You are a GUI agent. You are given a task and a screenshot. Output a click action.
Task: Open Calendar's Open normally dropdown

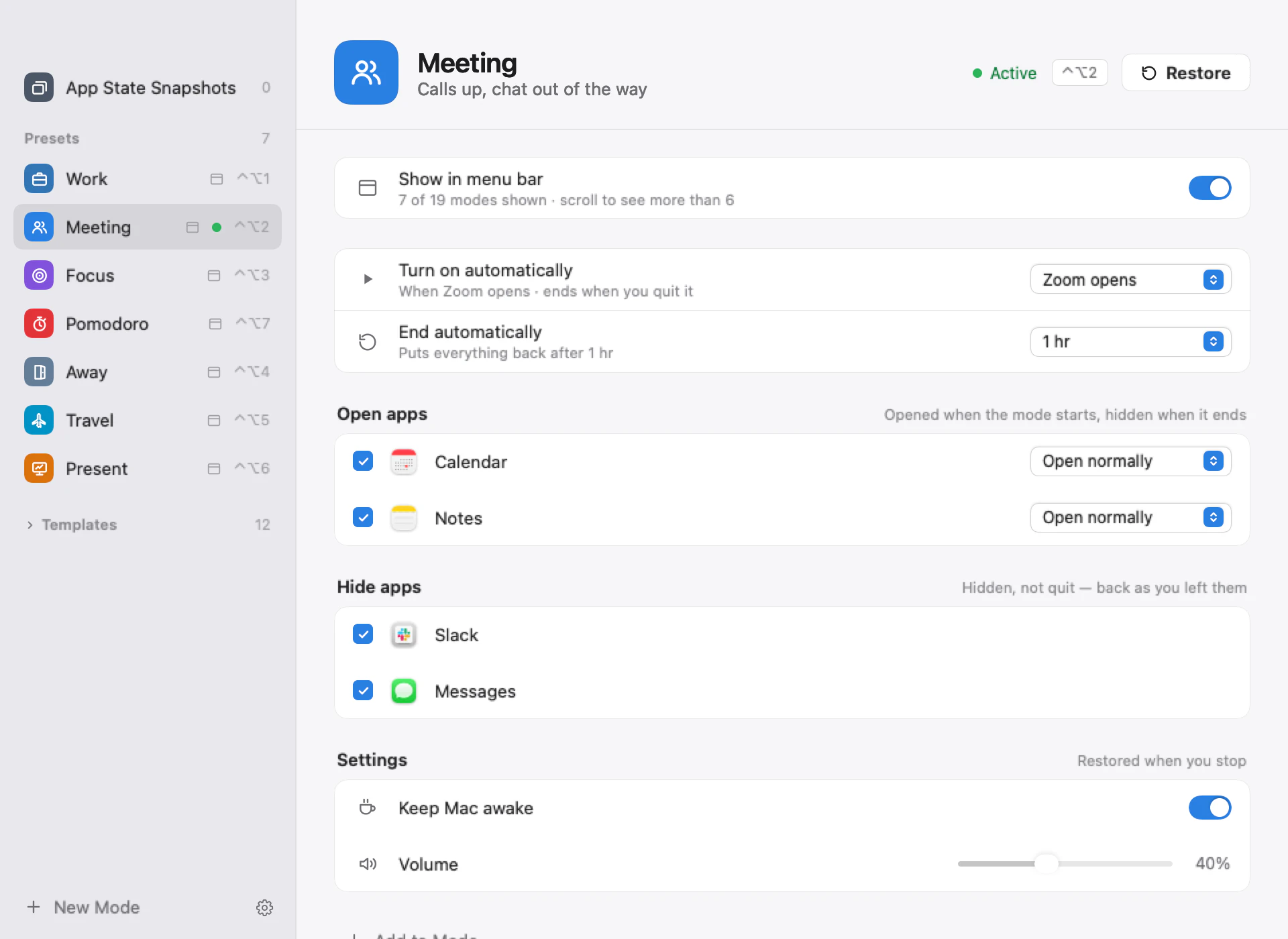[1130, 461]
